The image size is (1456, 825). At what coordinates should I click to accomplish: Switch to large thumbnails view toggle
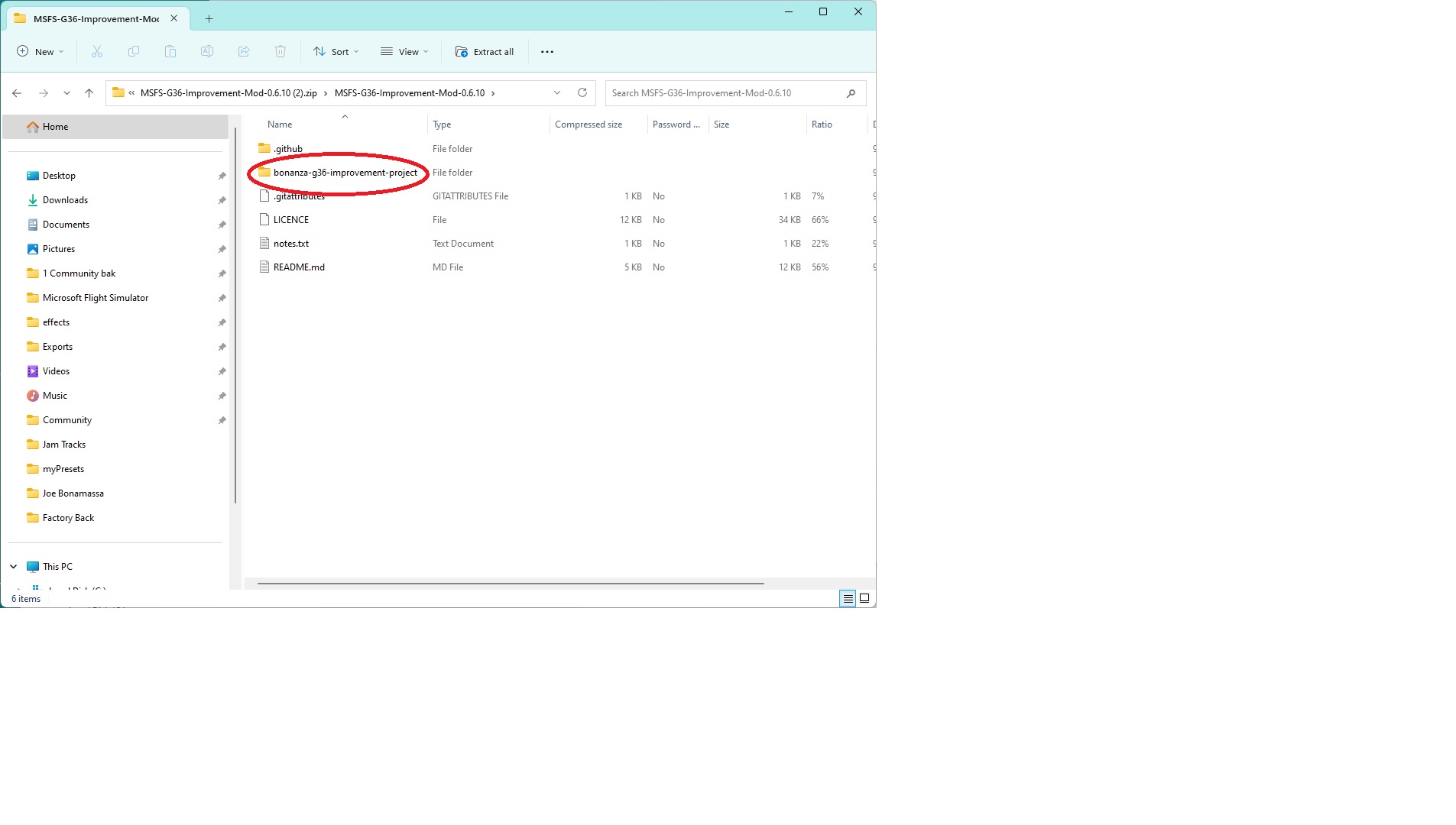864,599
